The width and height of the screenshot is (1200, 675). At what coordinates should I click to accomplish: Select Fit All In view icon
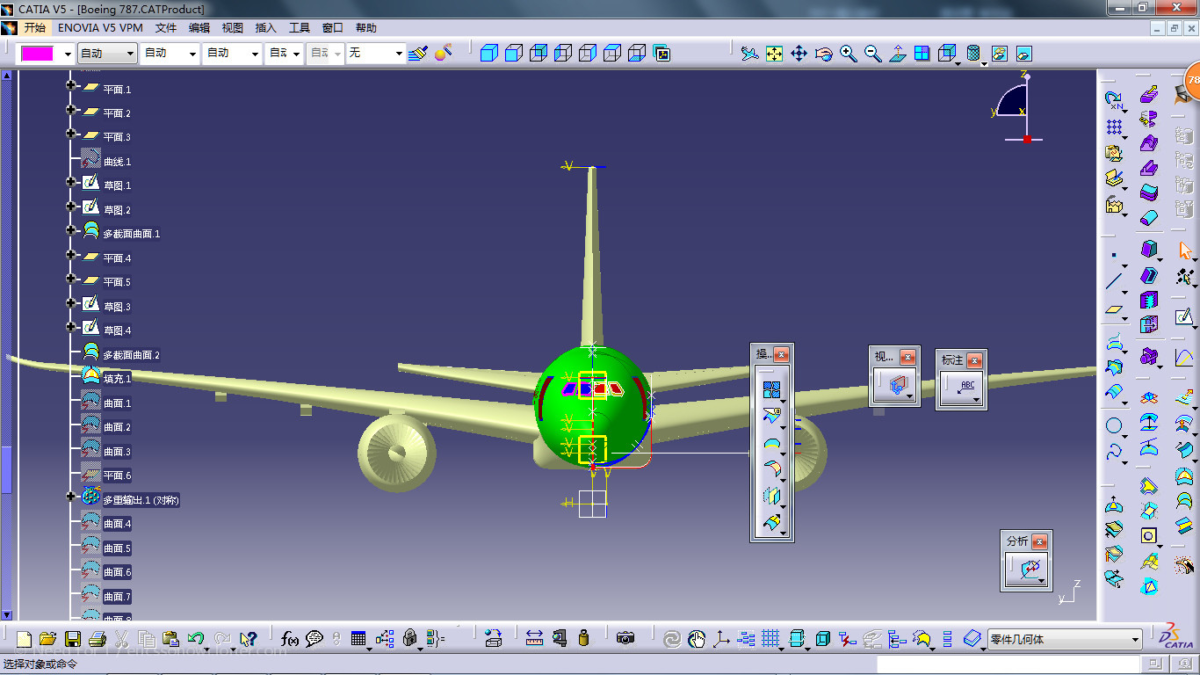[x=774, y=54]
